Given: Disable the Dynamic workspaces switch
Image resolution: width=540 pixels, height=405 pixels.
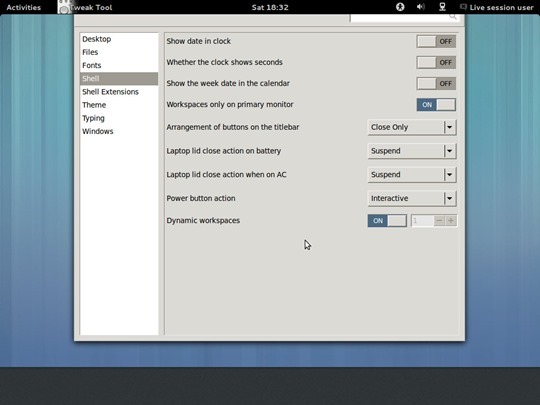Looking at the screenshot, I should 387,221.
